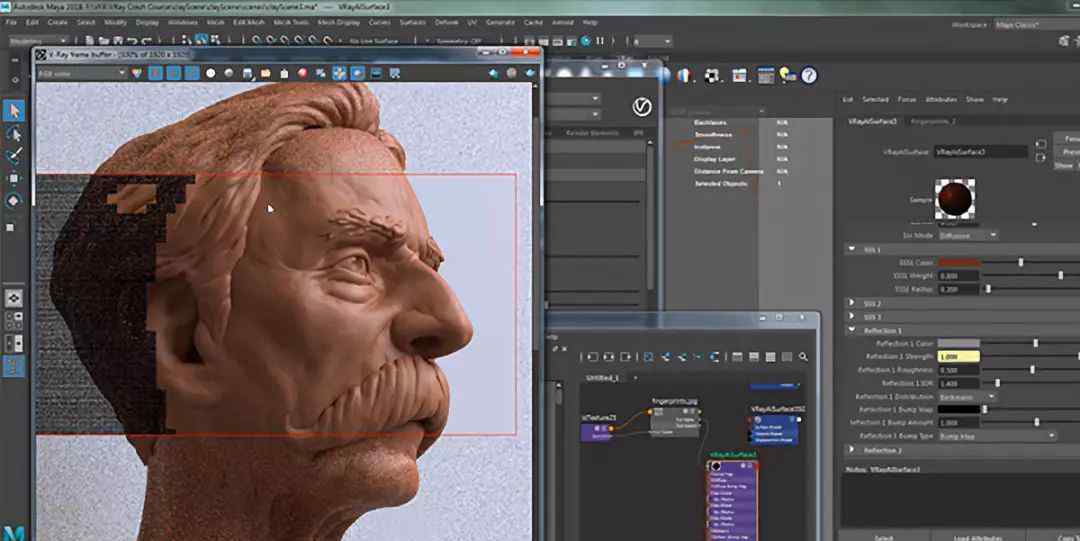The height and width of the screenshot is (541, 1080).
Task: Click the red ball icon in the VFB toolbar
Action: tap(302, 73)
